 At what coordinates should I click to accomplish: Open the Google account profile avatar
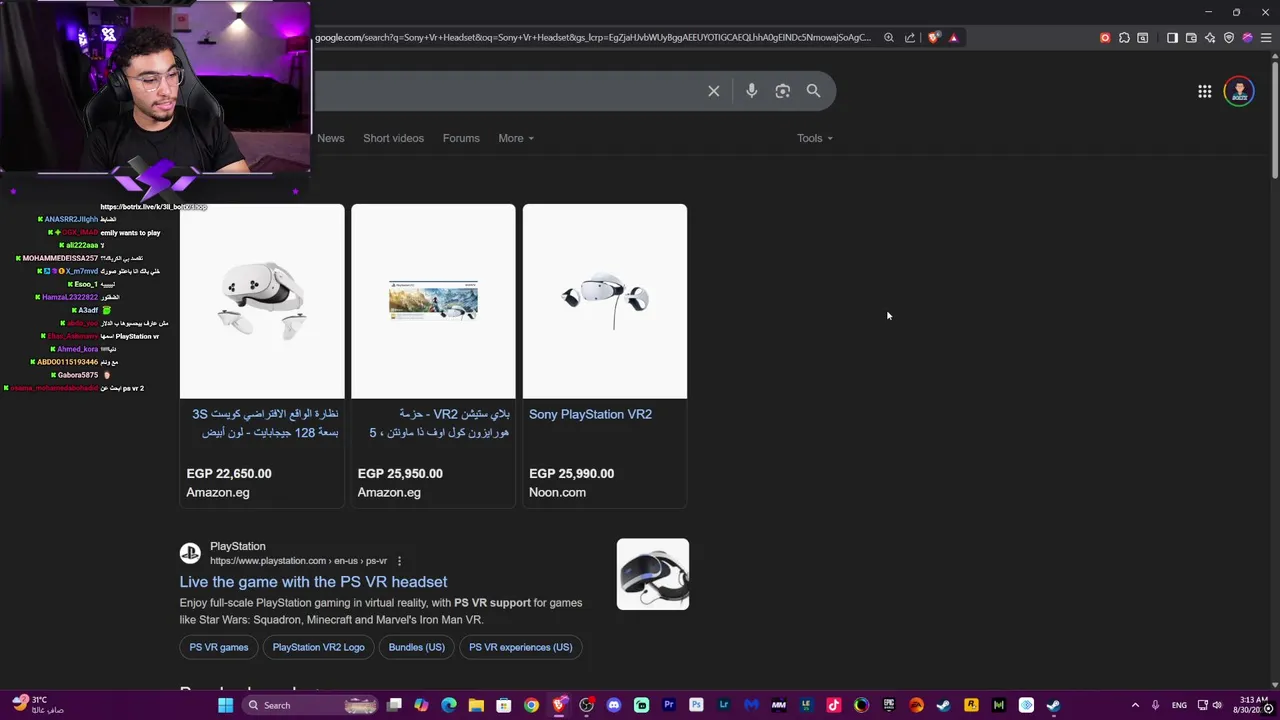pos(1239,91)
